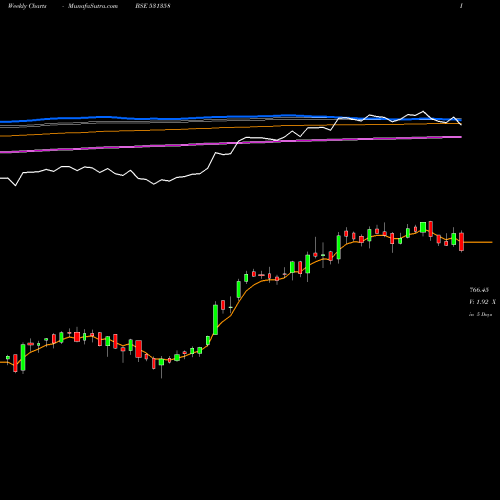Click the last red candlestick on the chart
Image resolution: width=500 pixels, height=500 pixels.
[461, 241]
